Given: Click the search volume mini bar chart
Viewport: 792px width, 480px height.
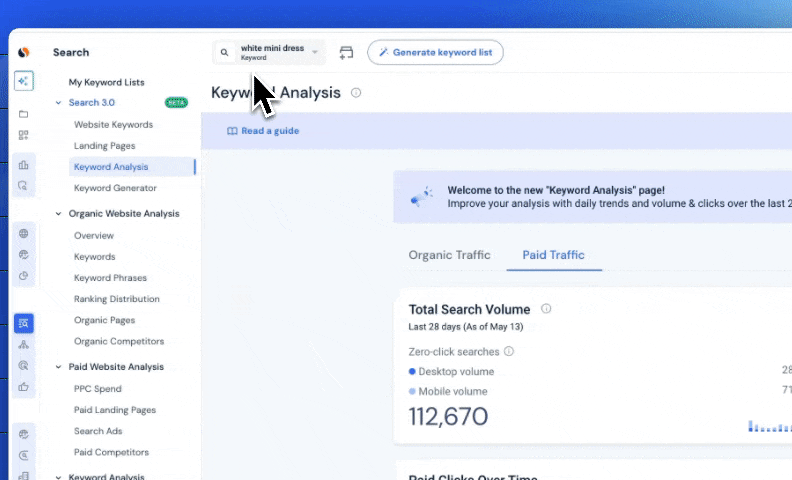Looking at the screenshot, I should click(x=770, y=426).
